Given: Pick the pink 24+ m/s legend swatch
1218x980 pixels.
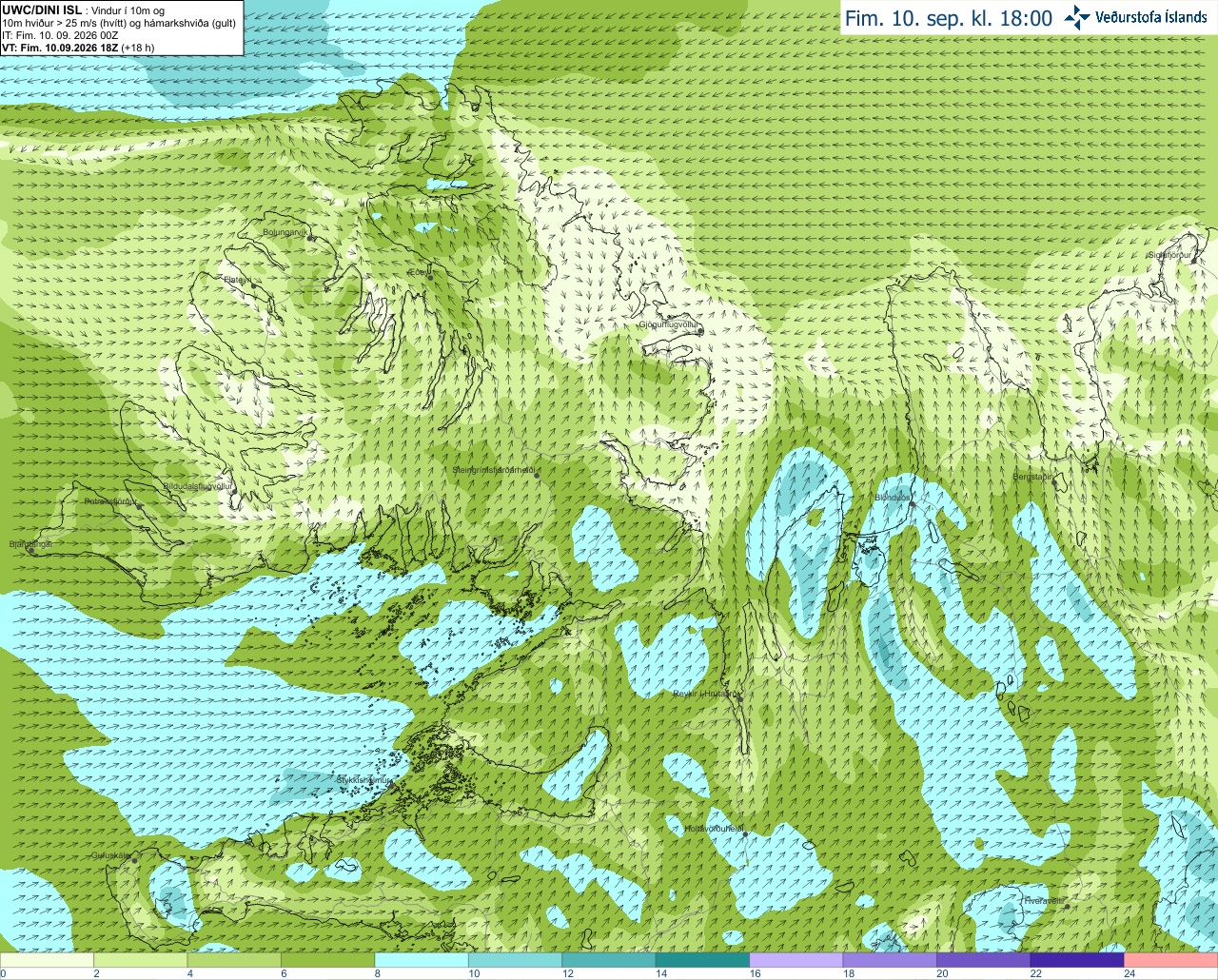Looking at the screenshot, I should coord(1171,960).
